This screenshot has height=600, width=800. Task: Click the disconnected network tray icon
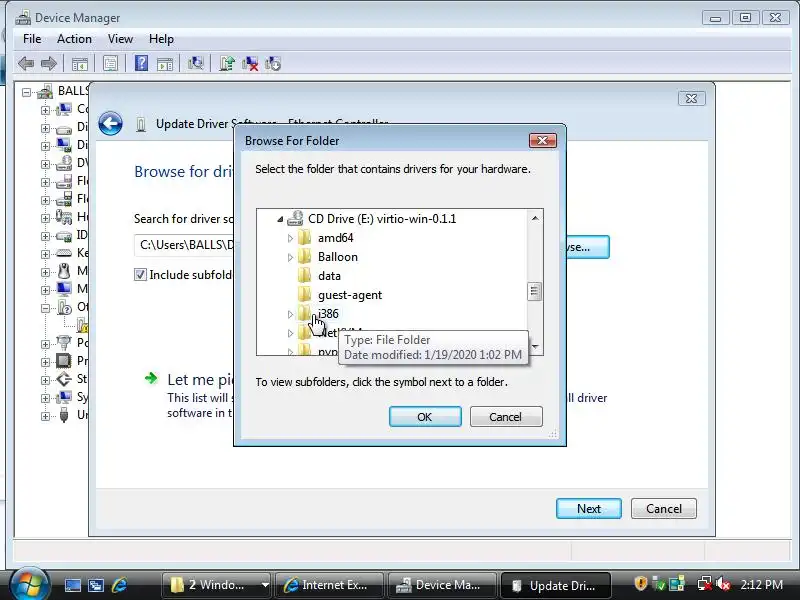tap(705, 584)
